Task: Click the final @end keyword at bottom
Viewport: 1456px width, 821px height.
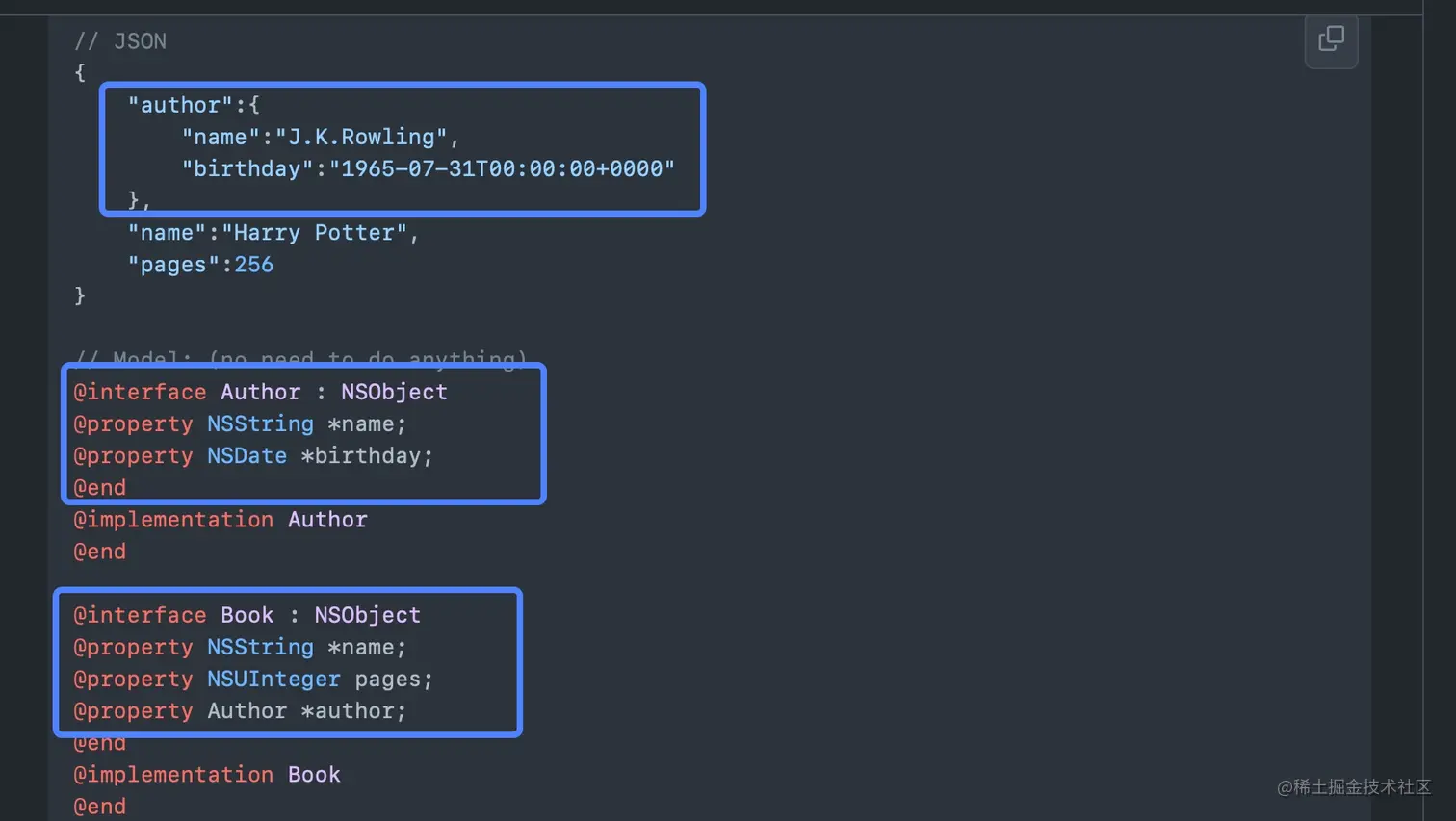Action: [100, 807]
